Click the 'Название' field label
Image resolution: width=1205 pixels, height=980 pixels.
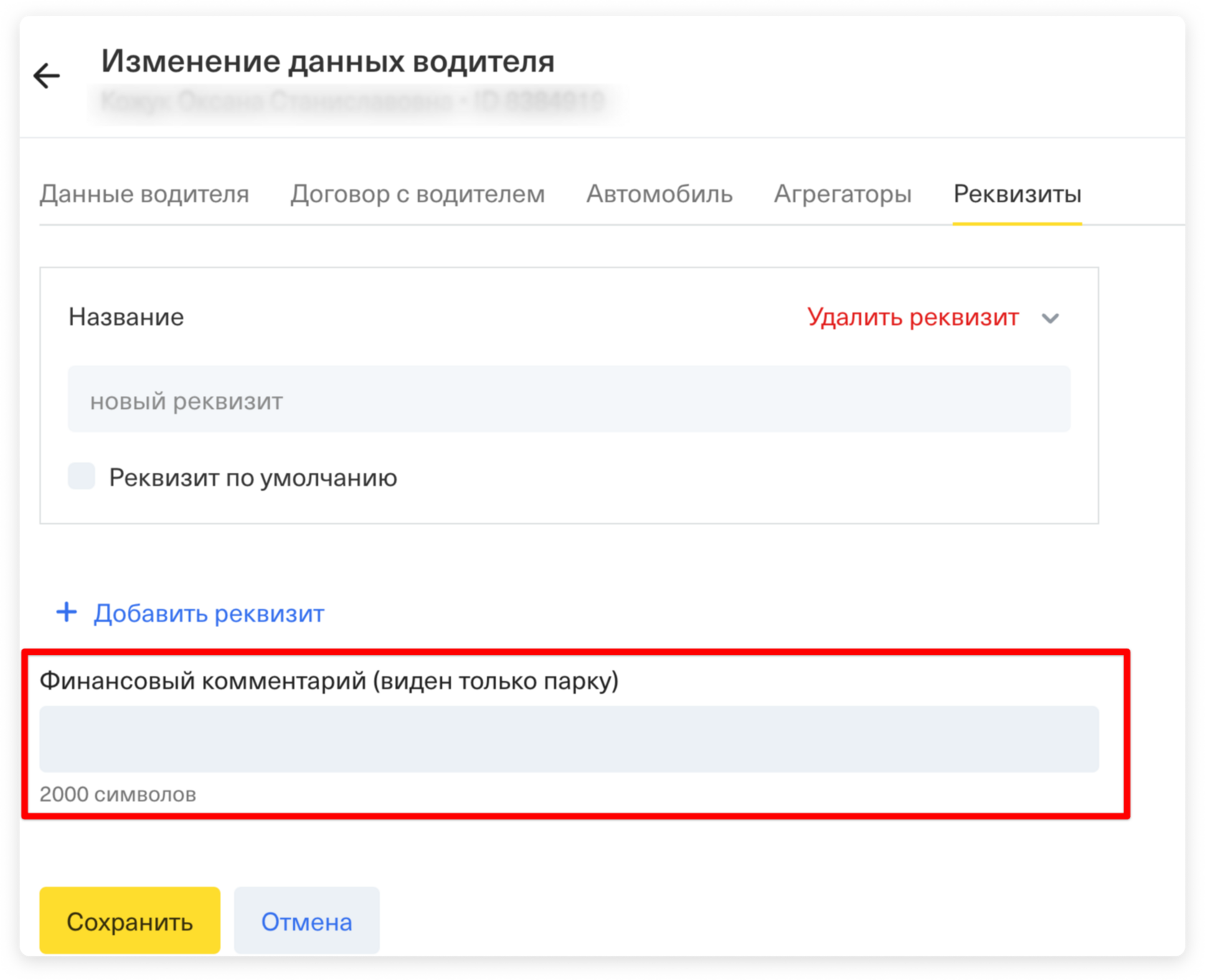click(126, 317)
